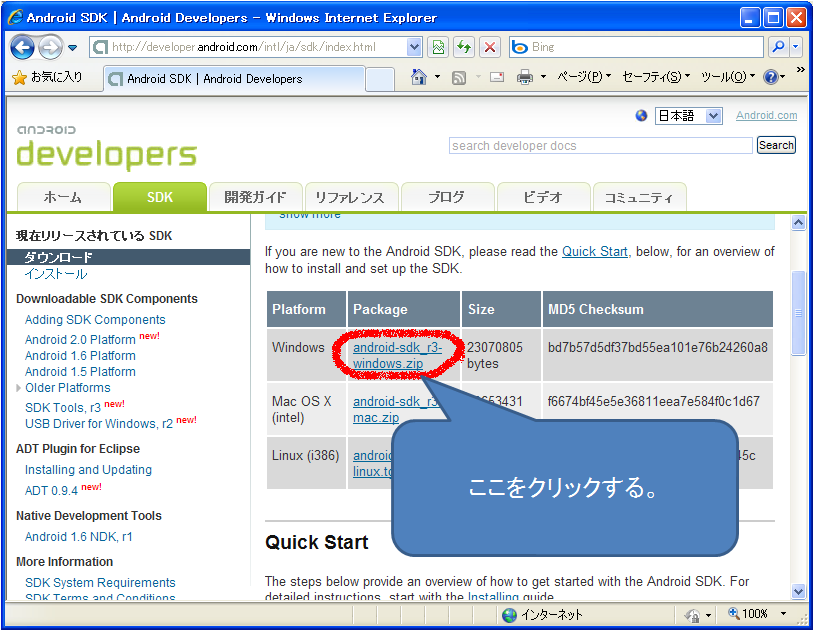Click the Print printer icon
The image size is (814, 631).
point(525,77)
